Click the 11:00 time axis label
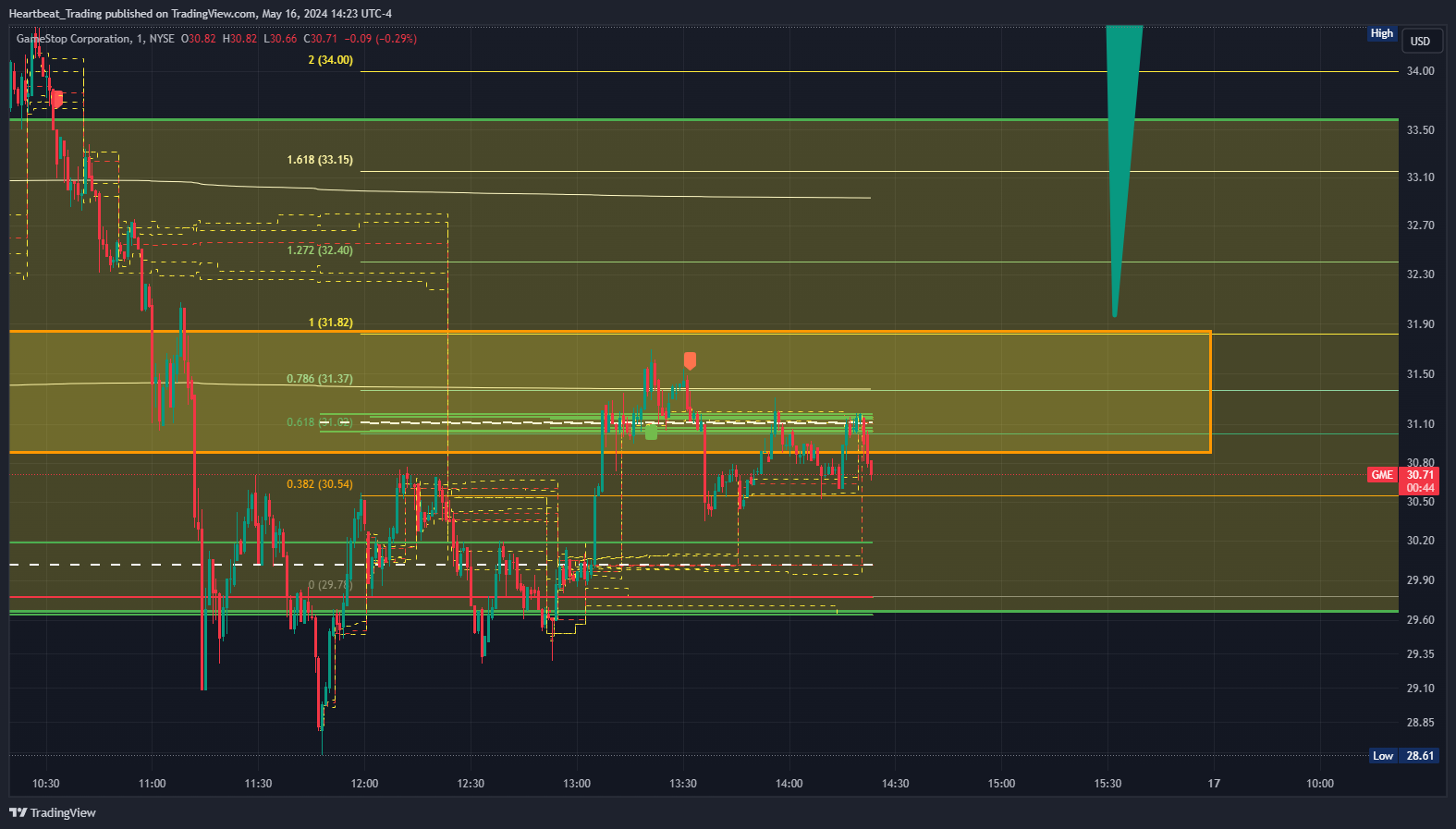1456x829 pixels. tap(153, 784)
